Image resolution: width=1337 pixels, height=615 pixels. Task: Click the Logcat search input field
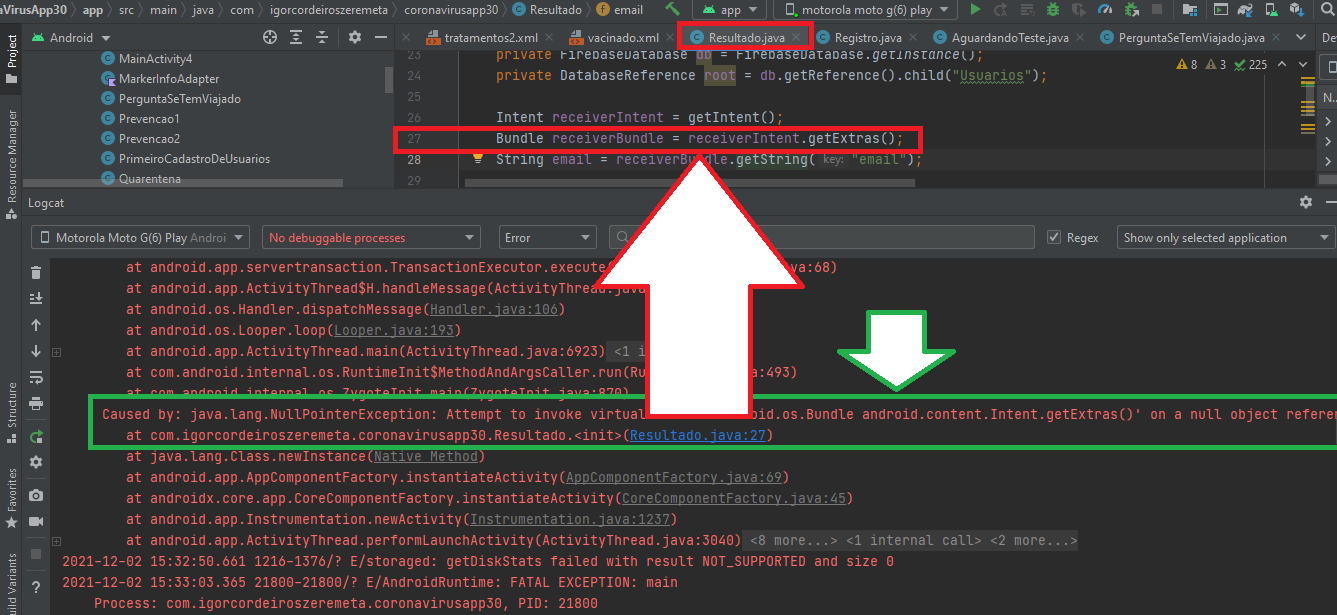click(822, 238)
